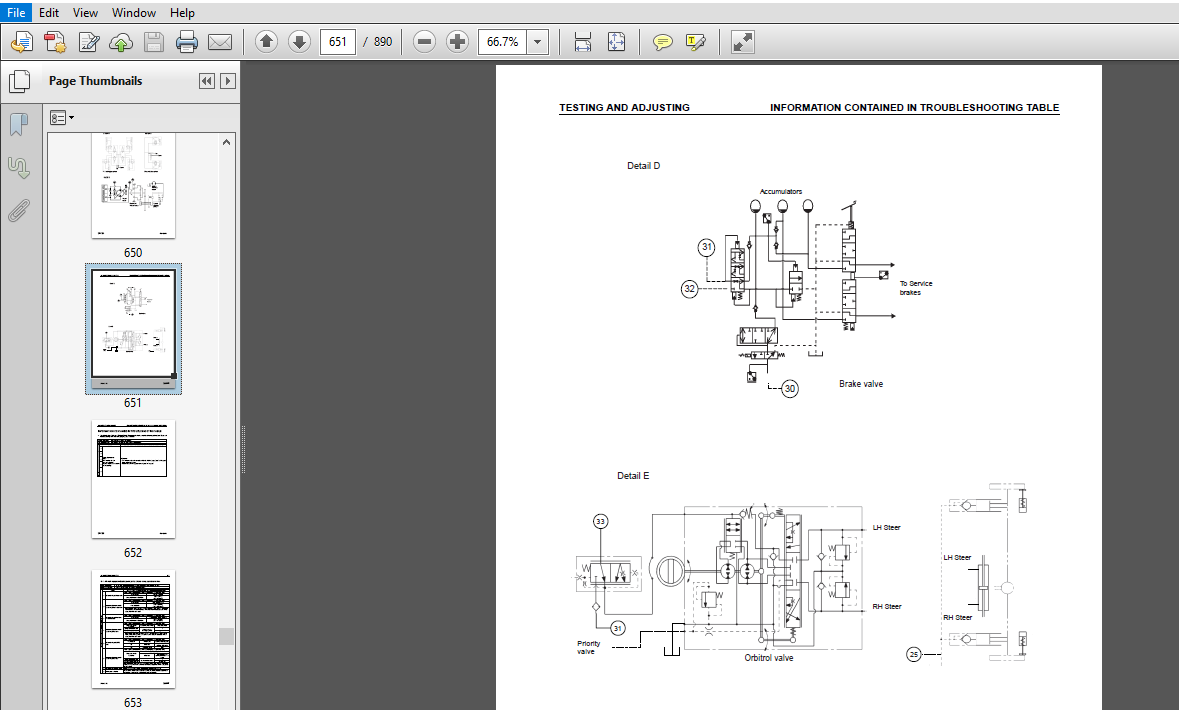This screenshot has height=710, width=1179.
Task: Add a sticky note comment
Action: click(662, 42)
